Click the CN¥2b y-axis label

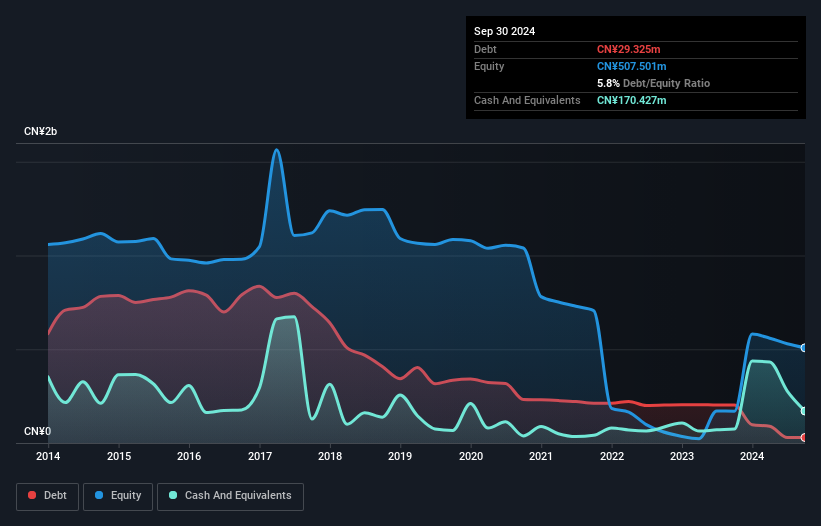(40, 131)
